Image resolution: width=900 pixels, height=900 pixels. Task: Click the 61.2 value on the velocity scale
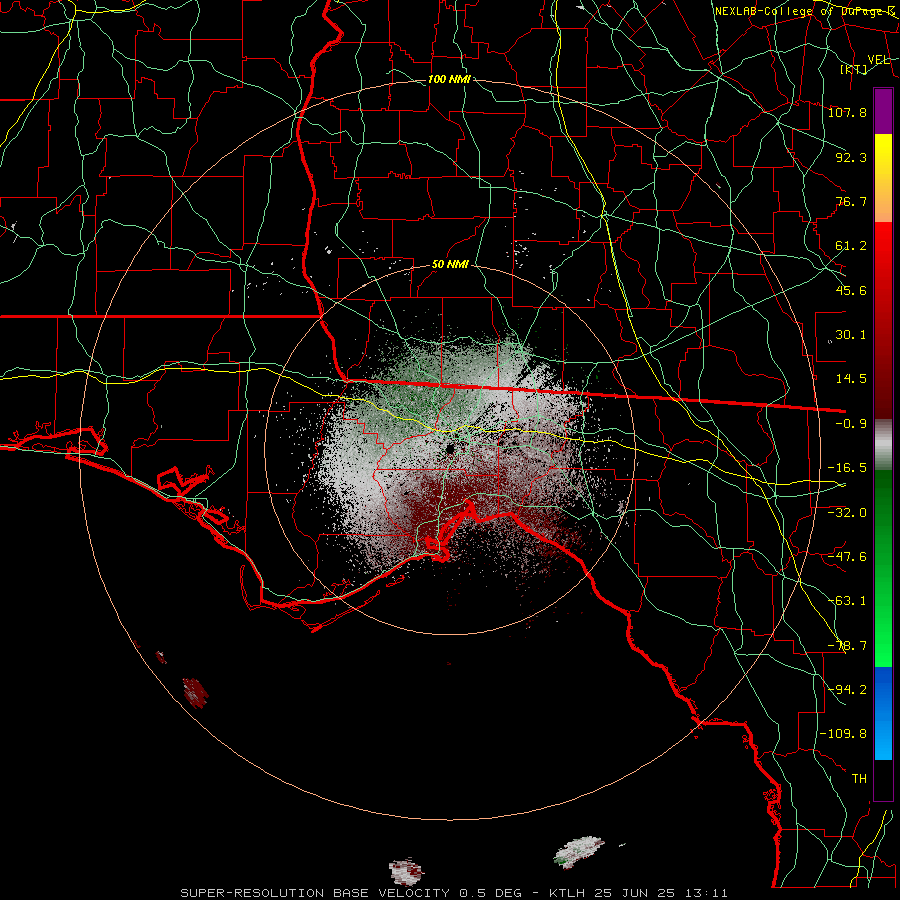(851, 246)
